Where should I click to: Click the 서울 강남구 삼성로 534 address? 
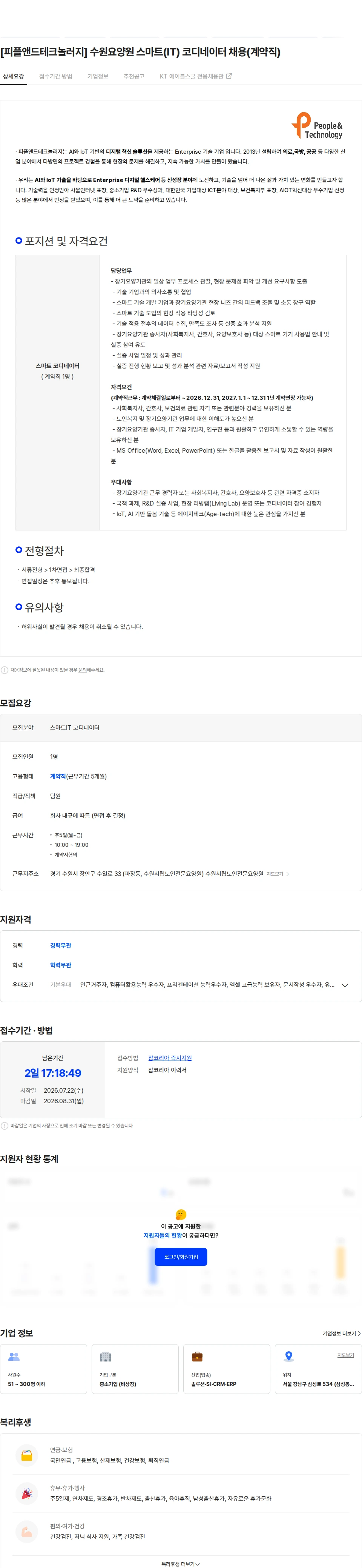tap(318, 1384)
